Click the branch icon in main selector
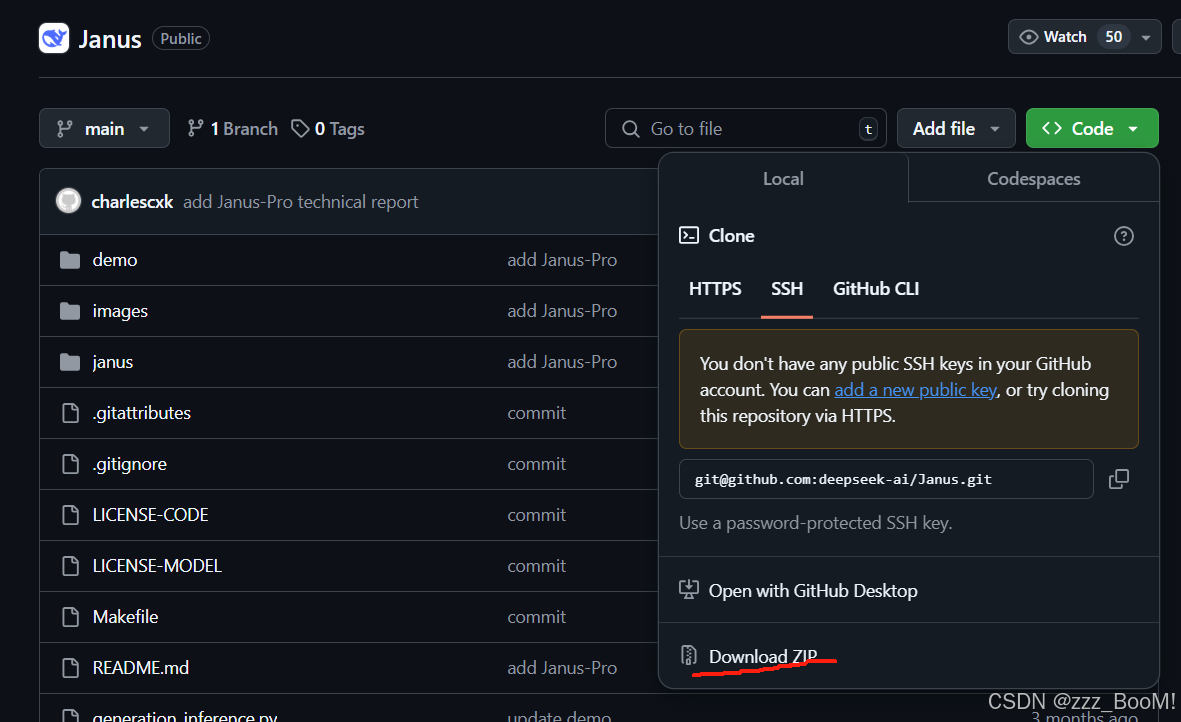This screenshot has height=722, width=1181. [x=65, y=129]
